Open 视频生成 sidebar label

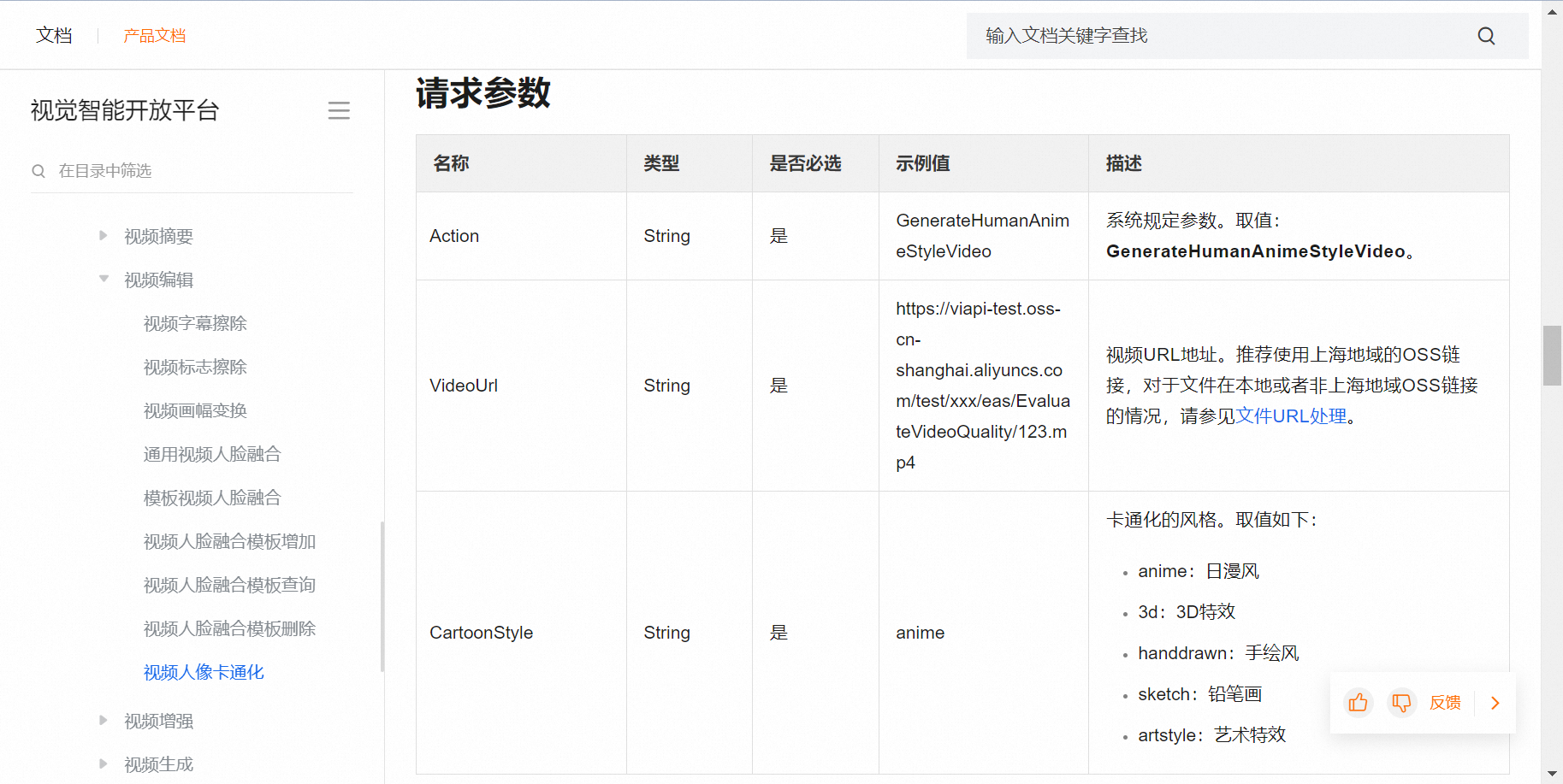(158, 764)
